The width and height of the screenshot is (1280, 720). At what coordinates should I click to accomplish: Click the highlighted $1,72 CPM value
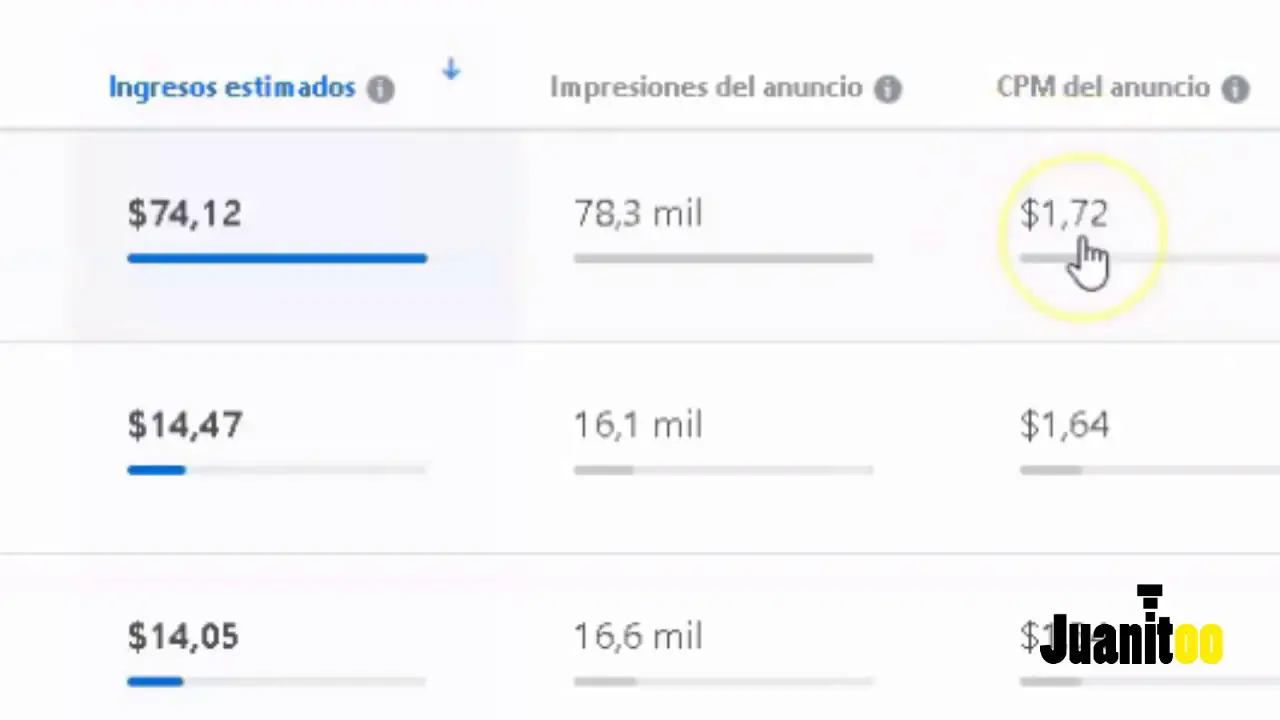click(x=1064, y=214)
